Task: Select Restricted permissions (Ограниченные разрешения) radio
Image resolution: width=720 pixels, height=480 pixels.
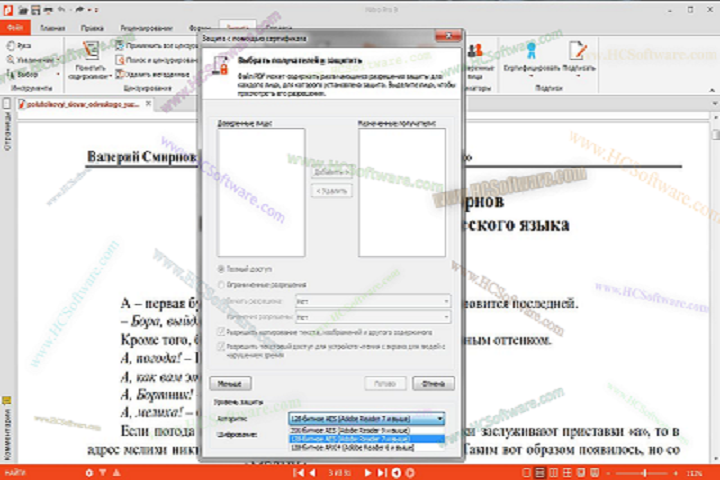Action: coord(221,285)
